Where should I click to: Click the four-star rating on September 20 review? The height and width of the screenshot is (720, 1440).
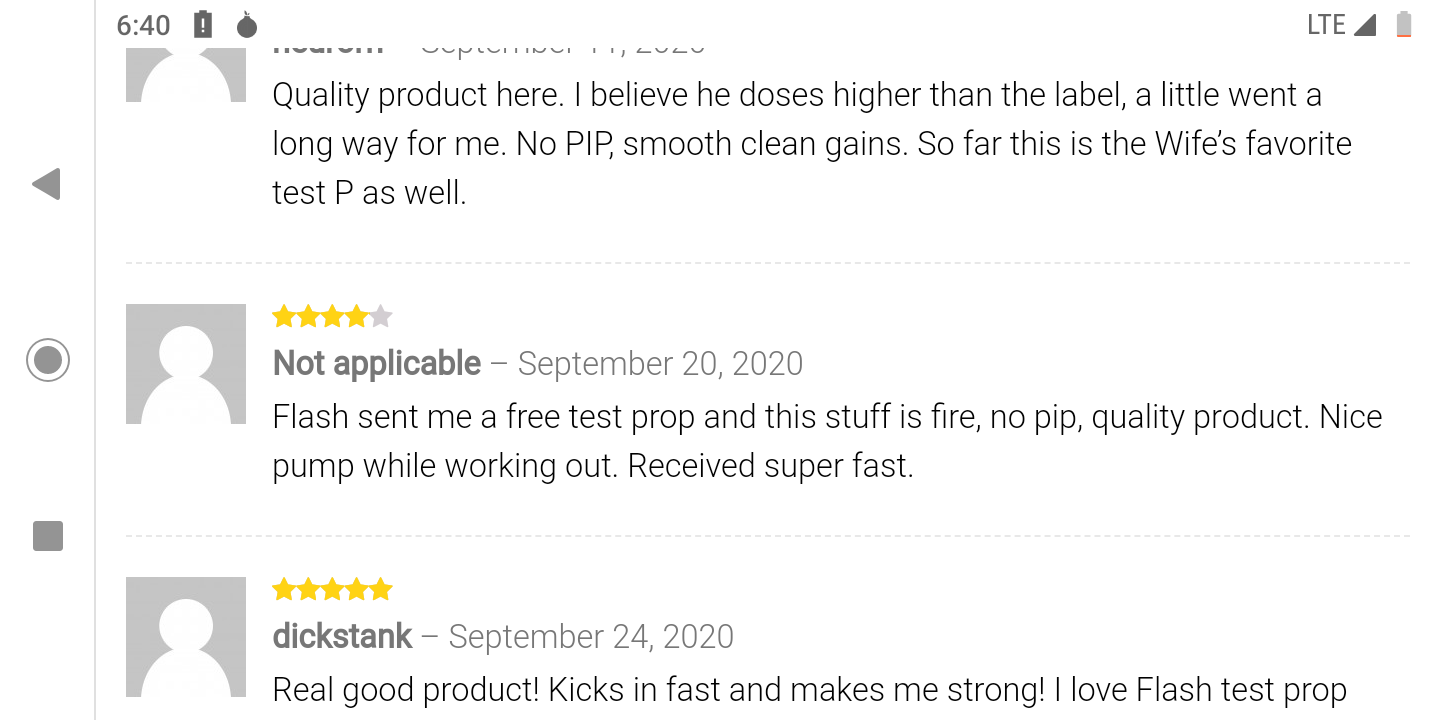coord(332,317)
